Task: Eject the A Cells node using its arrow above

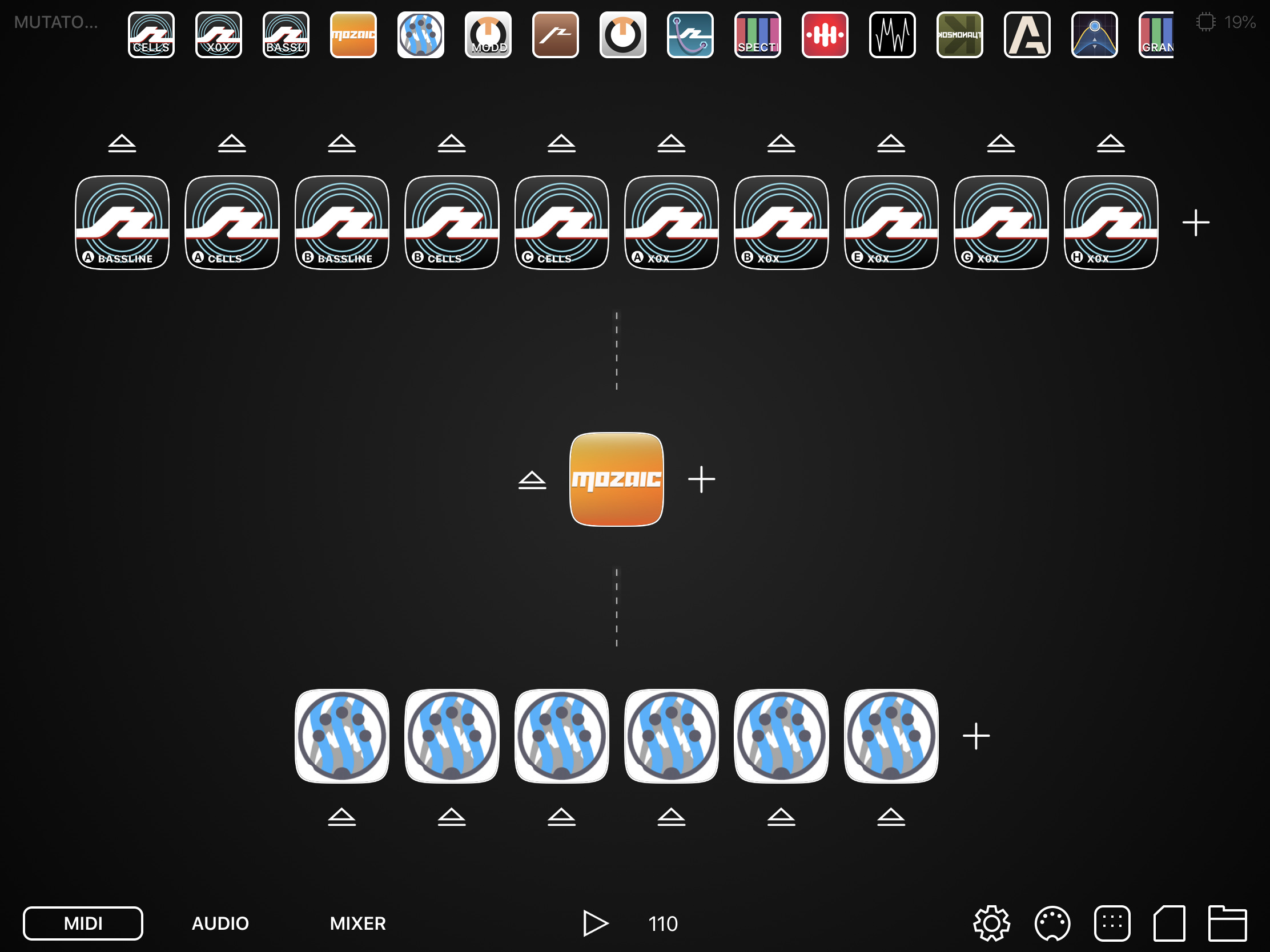Action: point(232,143)
